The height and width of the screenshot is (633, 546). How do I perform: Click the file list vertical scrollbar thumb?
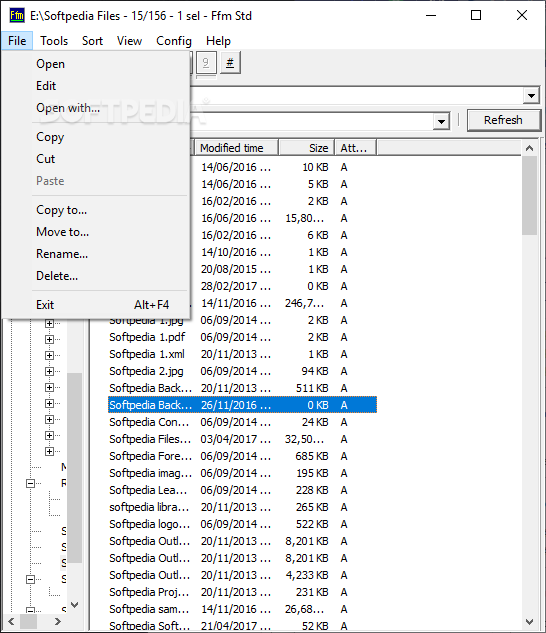click(529, 195)
